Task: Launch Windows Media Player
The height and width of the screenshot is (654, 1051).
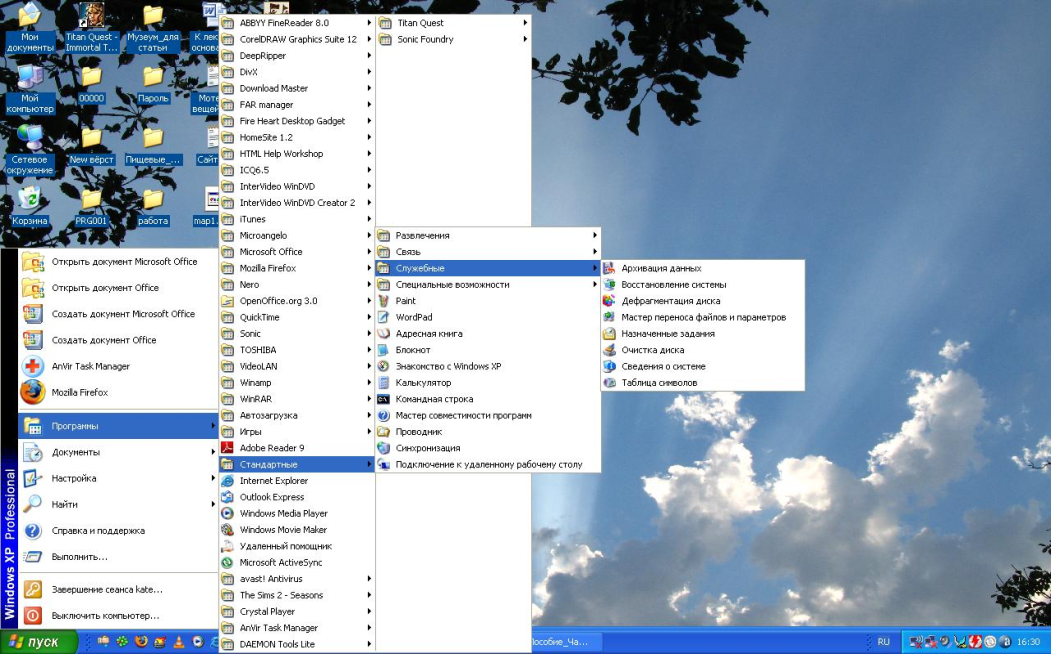Action: (x=297, y=513)
